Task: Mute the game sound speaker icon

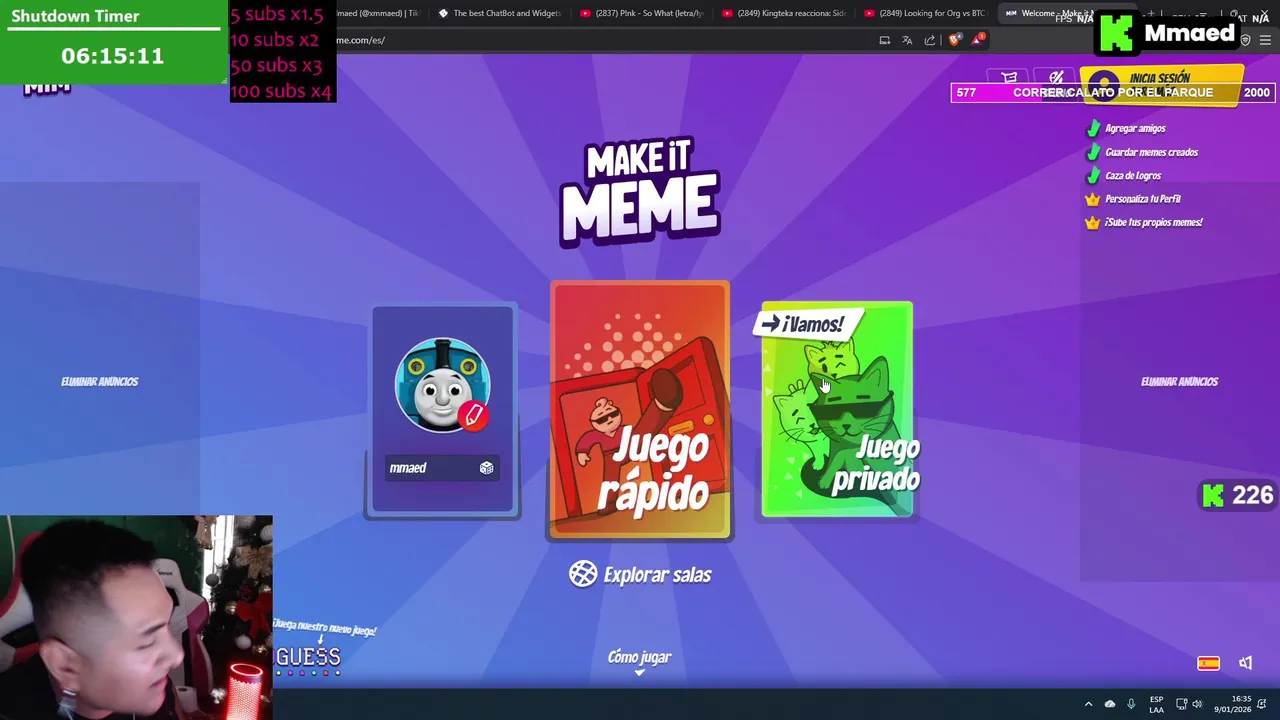Action: (x=1245, y=663)
